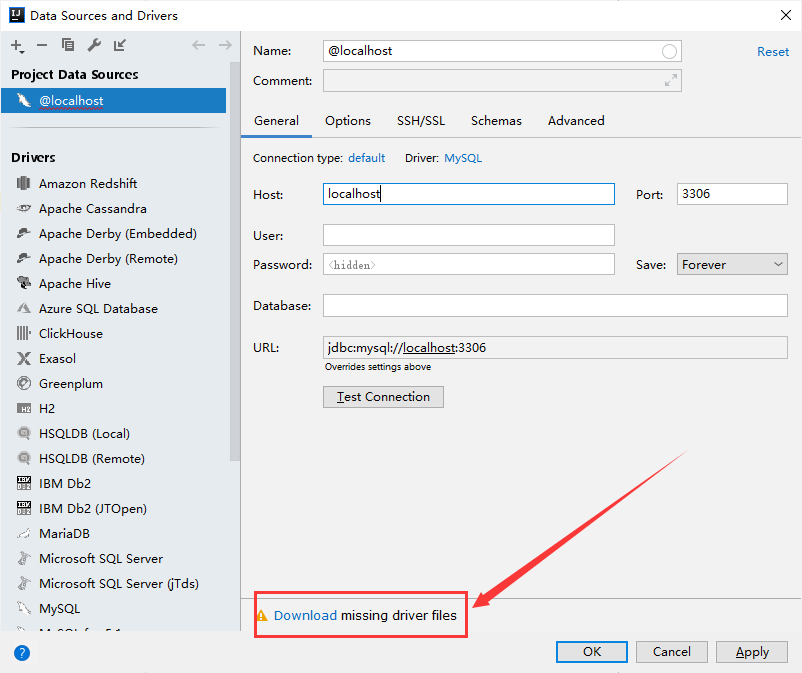Select the Microsoft SQL Server driver icon
Screen dimensions: 802x673
(x=24, y=558)
